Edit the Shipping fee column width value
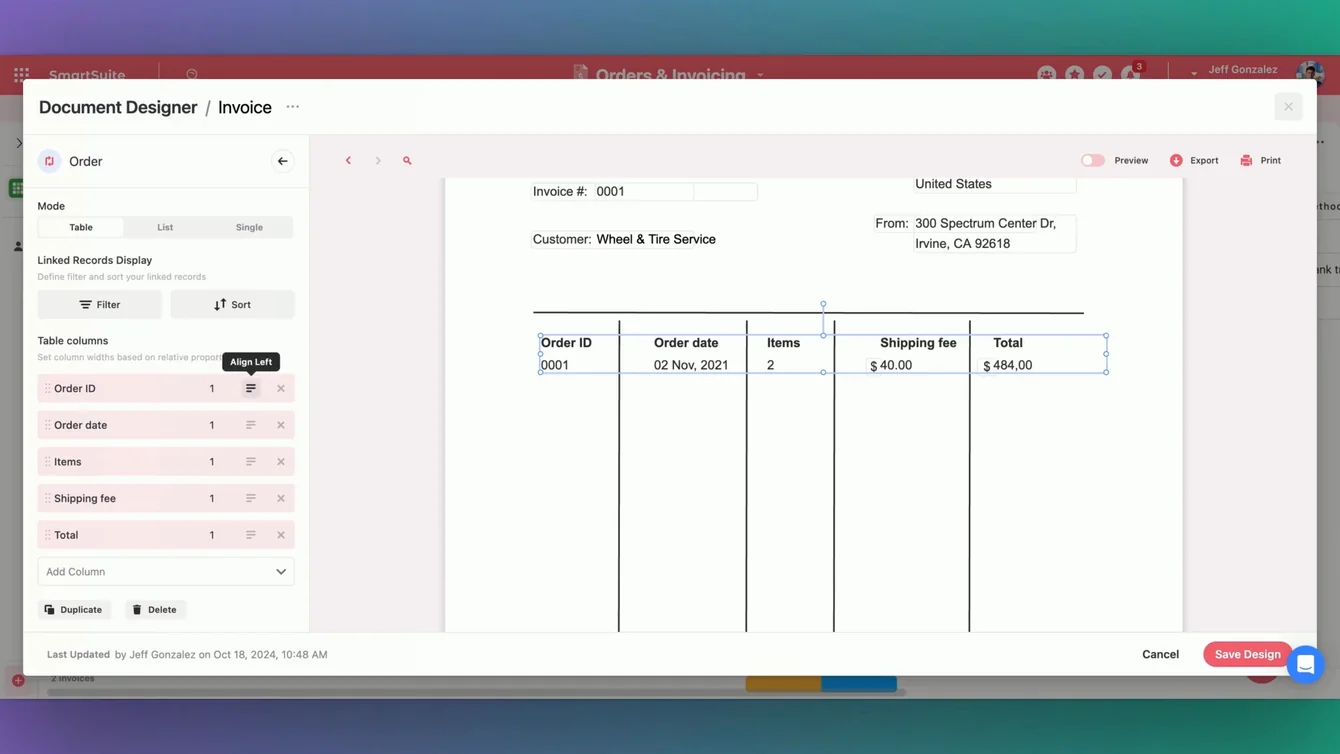The image size is (1340, 754). [x=212, y=498]
